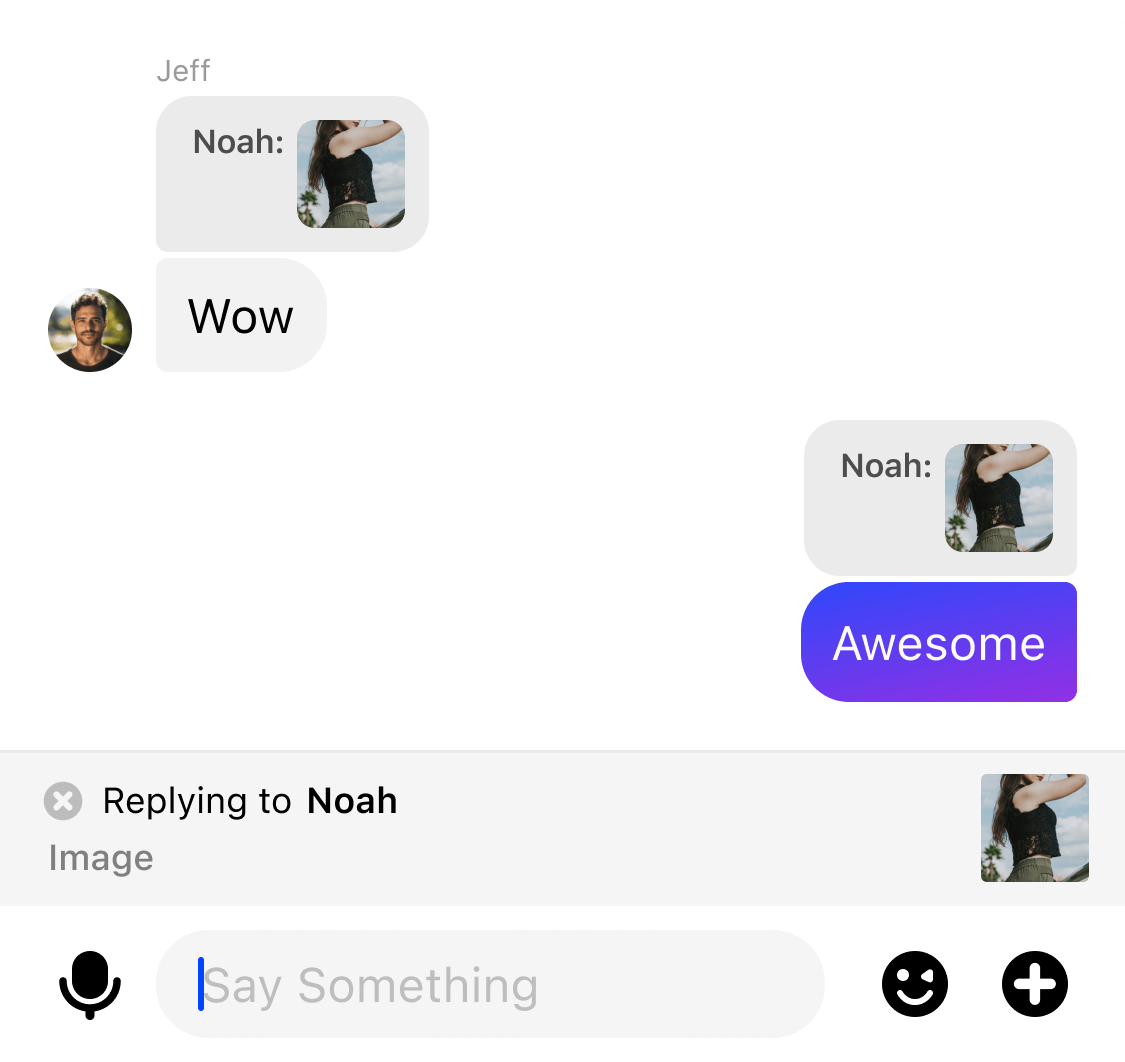Click the plus attachment icon
The image size is (1125, 1062).
point(1035,984)
